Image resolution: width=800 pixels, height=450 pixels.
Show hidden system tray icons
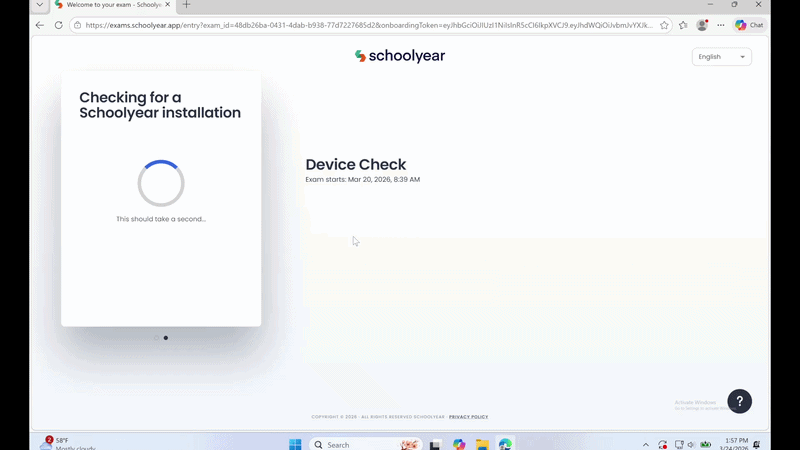[645, 444]
